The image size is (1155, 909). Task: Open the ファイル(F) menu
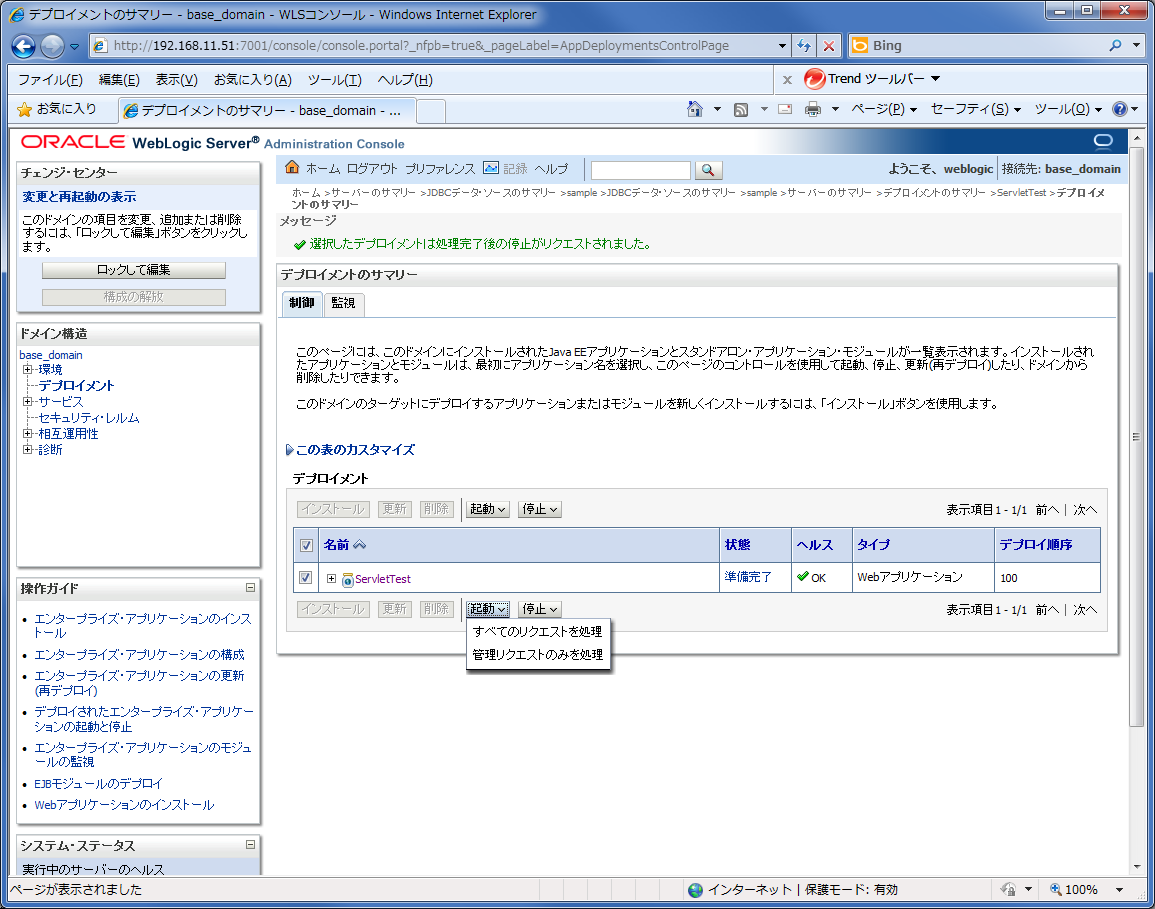(x=50, y=80)
